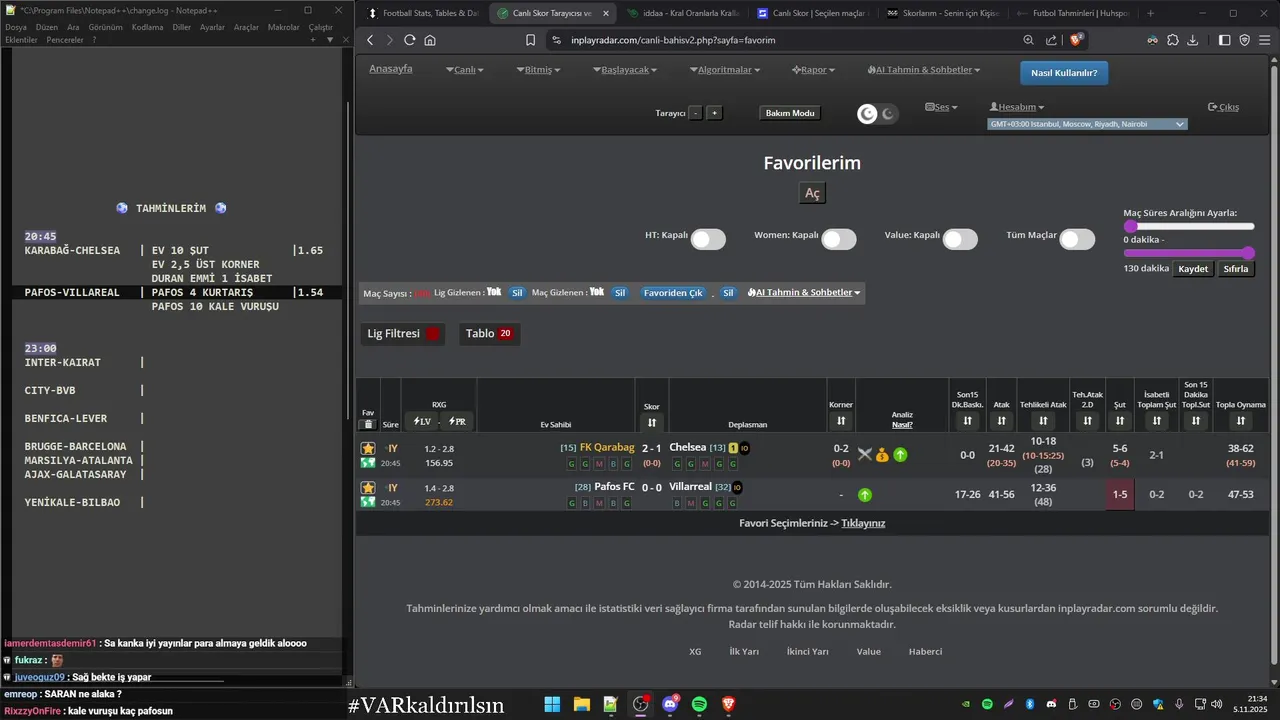This screenshot has height=720, width=1280.
Task: Click the IO badge next to Villarreal
Action: (737, 488)
